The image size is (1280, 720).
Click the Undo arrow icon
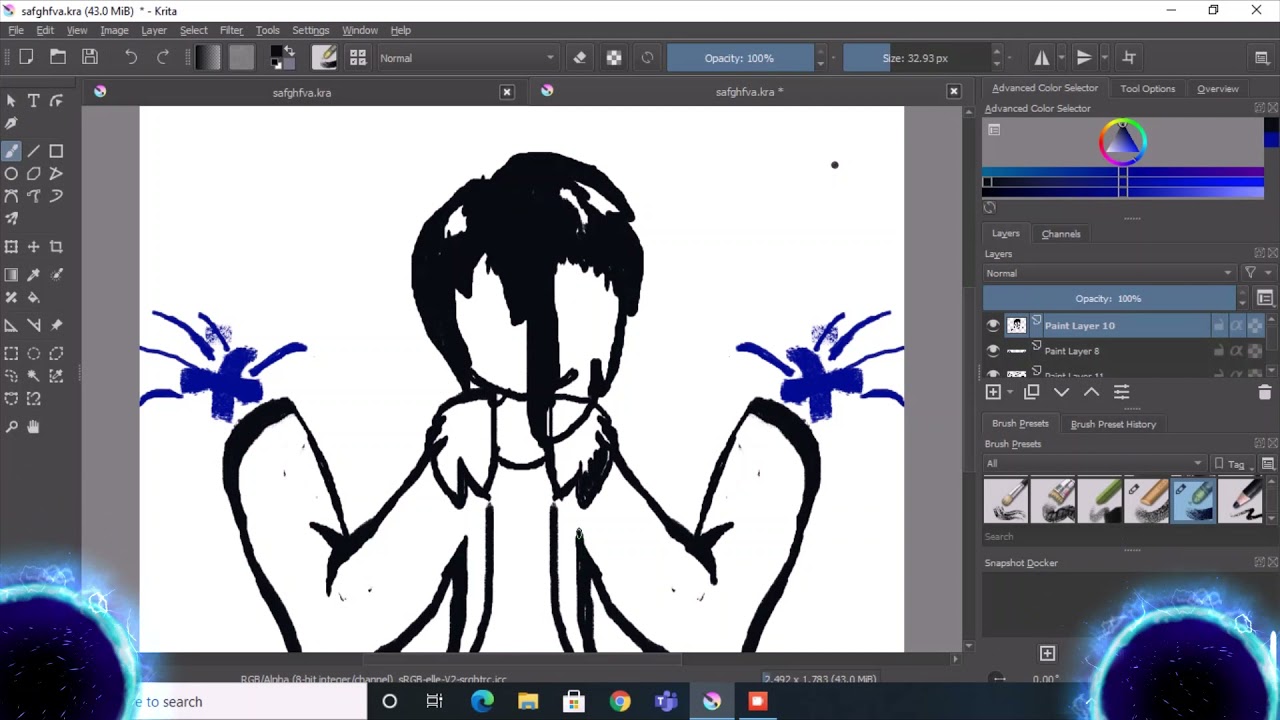click(x=131, y=58)
